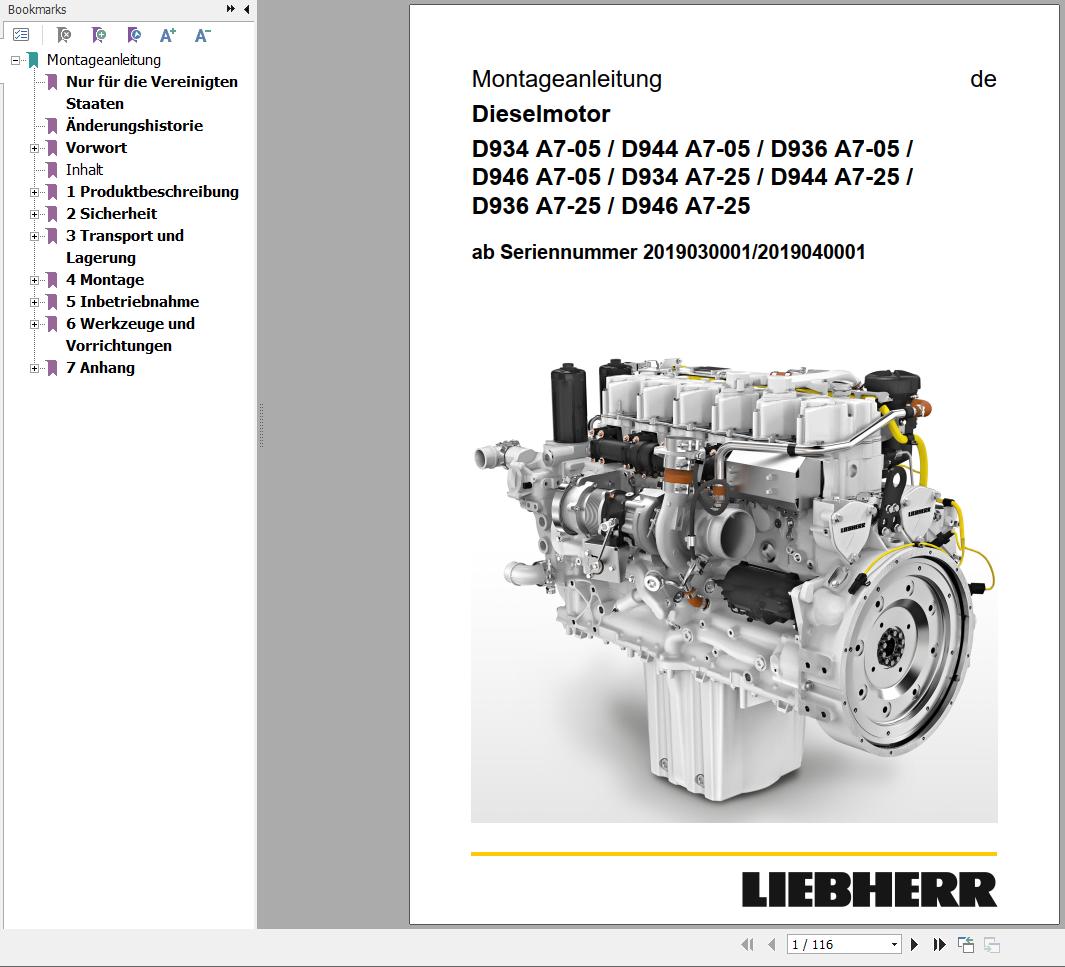Go to the previous page
Image resolution: width=1065 pixels, height=967 pixels.
[x=772, y=944]
